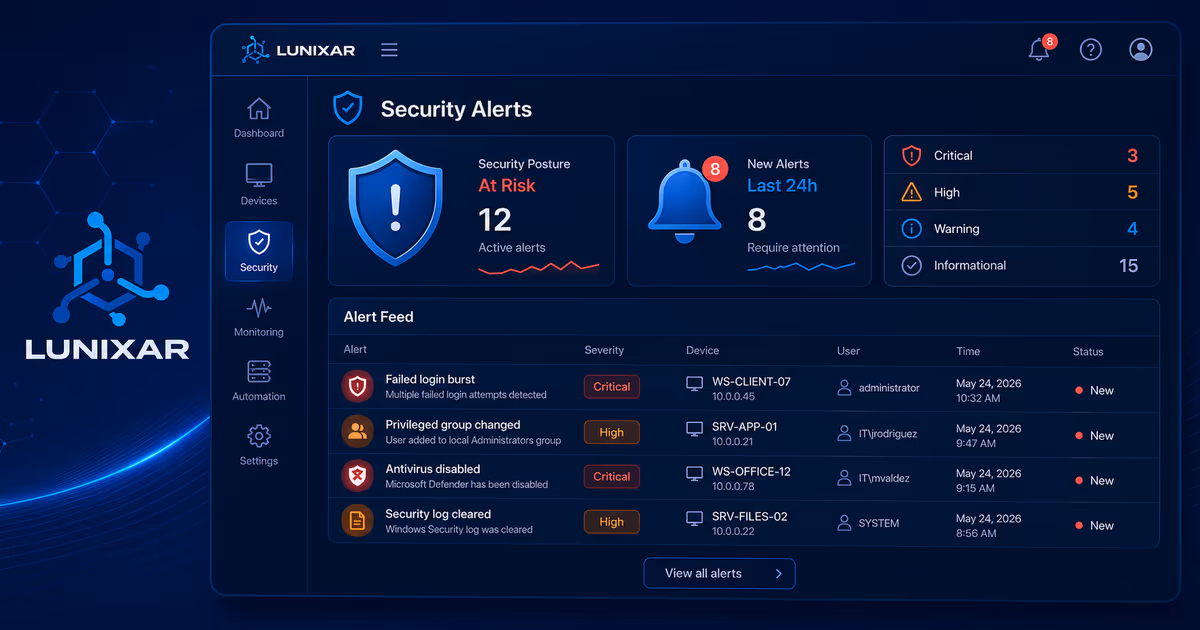This screenshot has width=1200, height=630.
Task: Click the user icon beside SYSTEM
Action: tap(844, 523)
